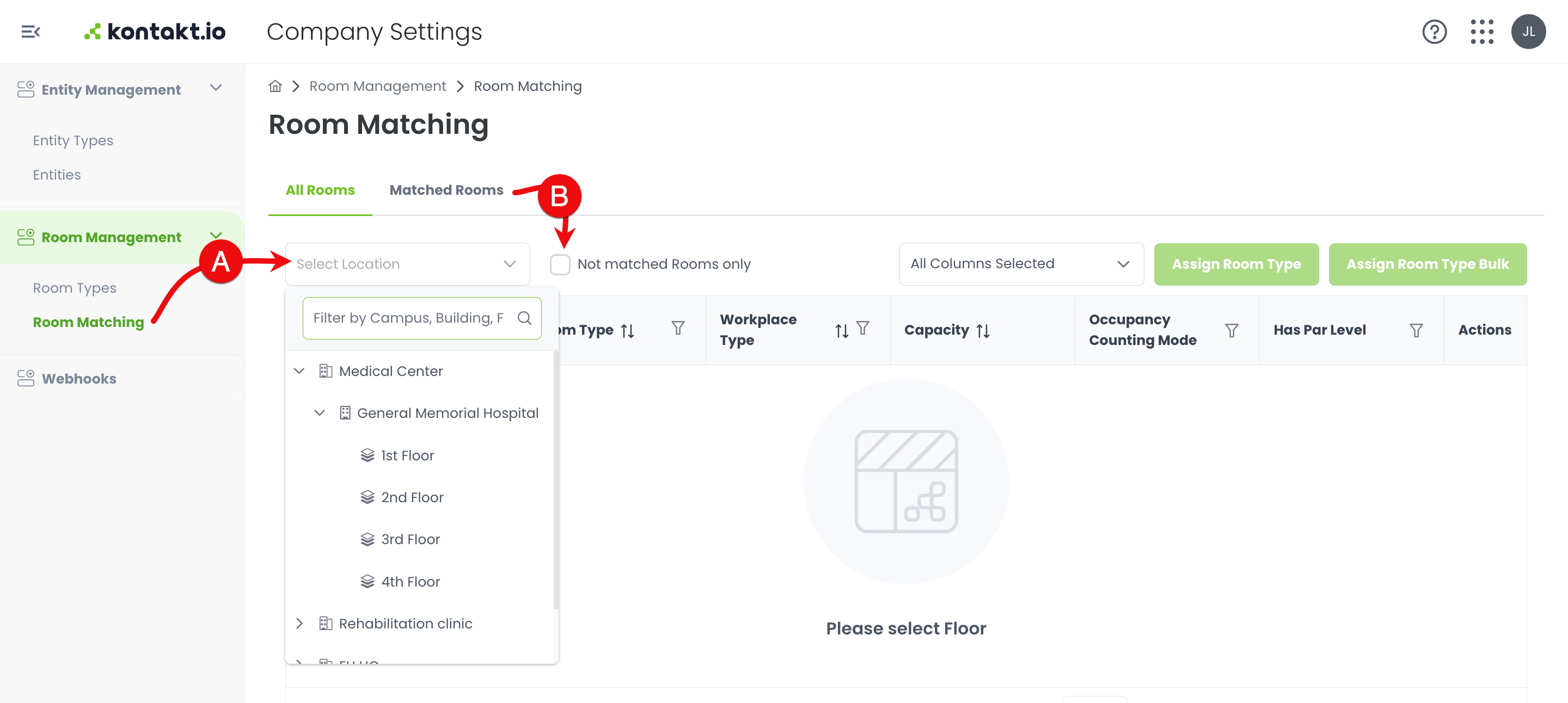Viewport: 1568px width, 703px height.
Task: Open the help question mark icon
Action: [x=1434, y=32]
